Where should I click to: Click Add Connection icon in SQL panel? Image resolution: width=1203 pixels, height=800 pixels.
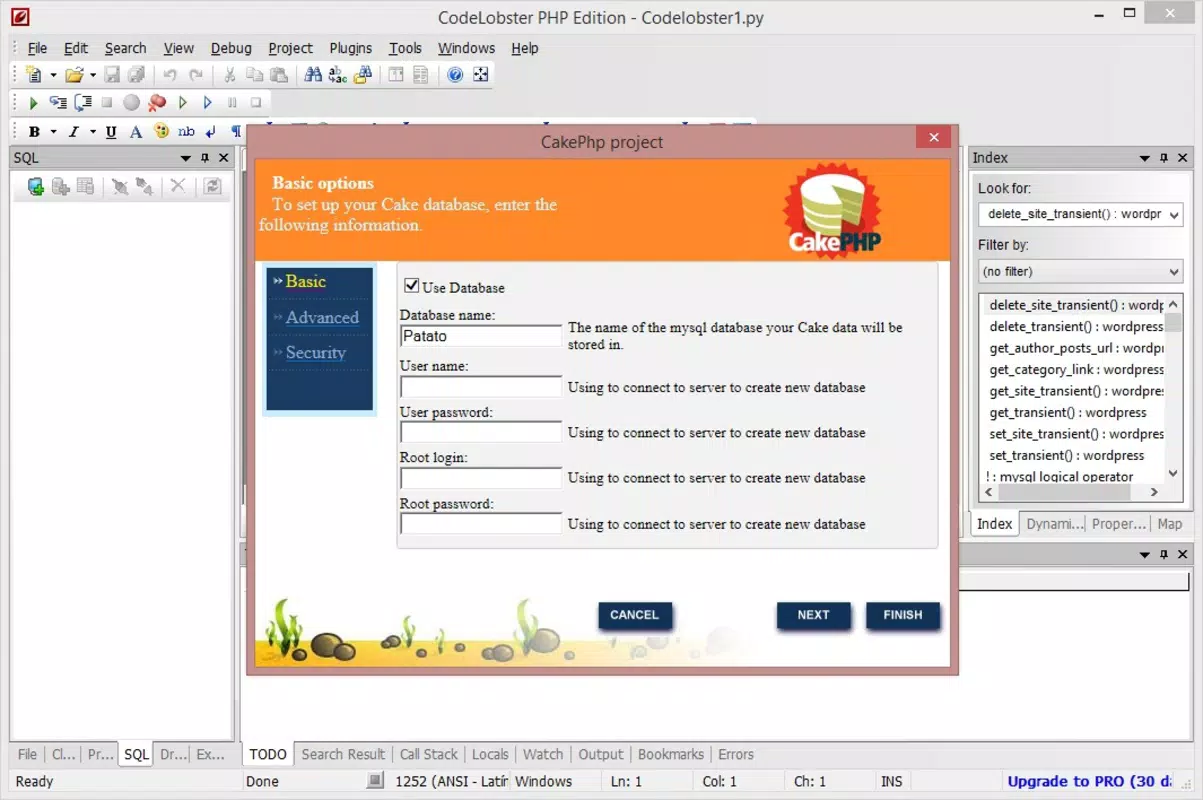35,186
